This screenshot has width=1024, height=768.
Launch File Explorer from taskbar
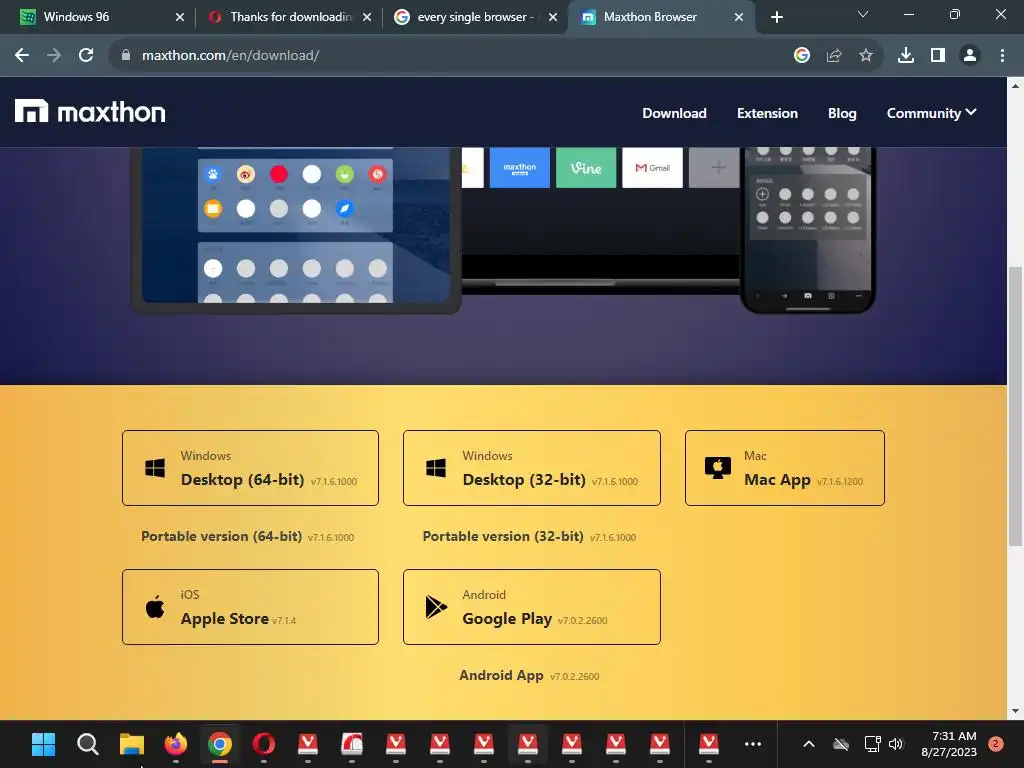click(x=132, y=744)
